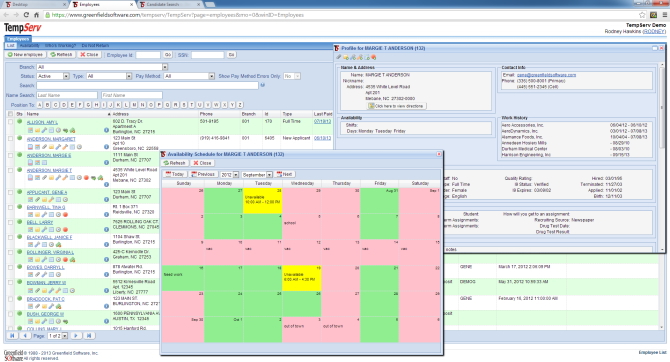Click the New employee button

(25, 55)
